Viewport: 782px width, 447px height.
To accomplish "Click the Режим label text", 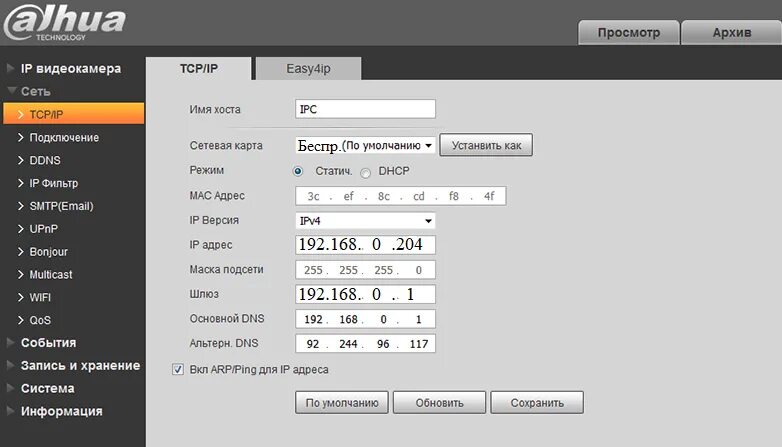I will click(x=206, y=170).
